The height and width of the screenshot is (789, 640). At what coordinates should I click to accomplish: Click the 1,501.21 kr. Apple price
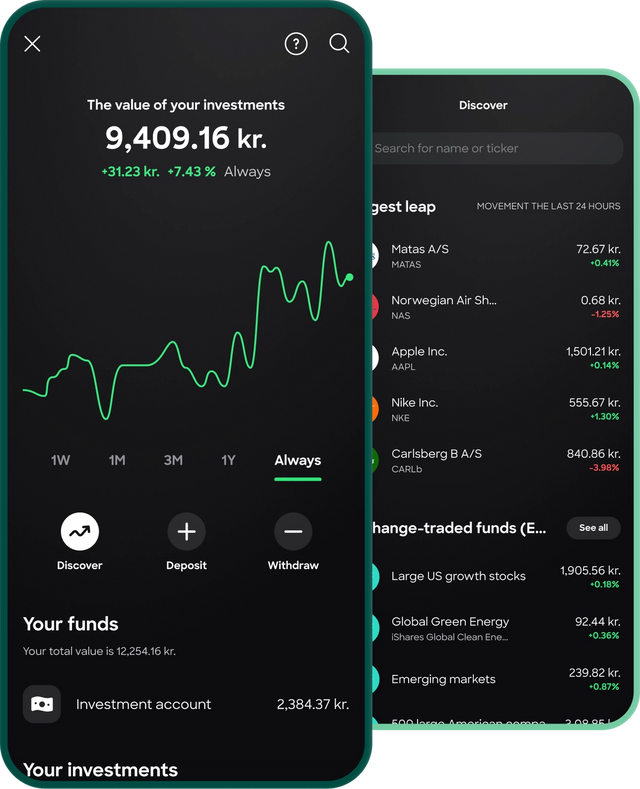pos(593,351)
